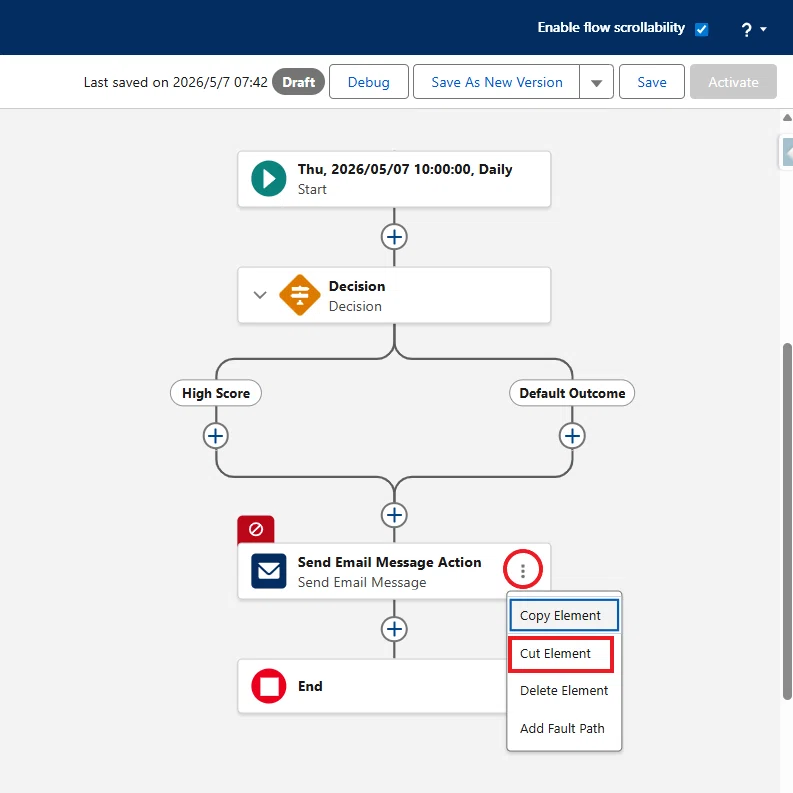Expand the help menu caret
This screenshot has height=793, width=793.
764,29
